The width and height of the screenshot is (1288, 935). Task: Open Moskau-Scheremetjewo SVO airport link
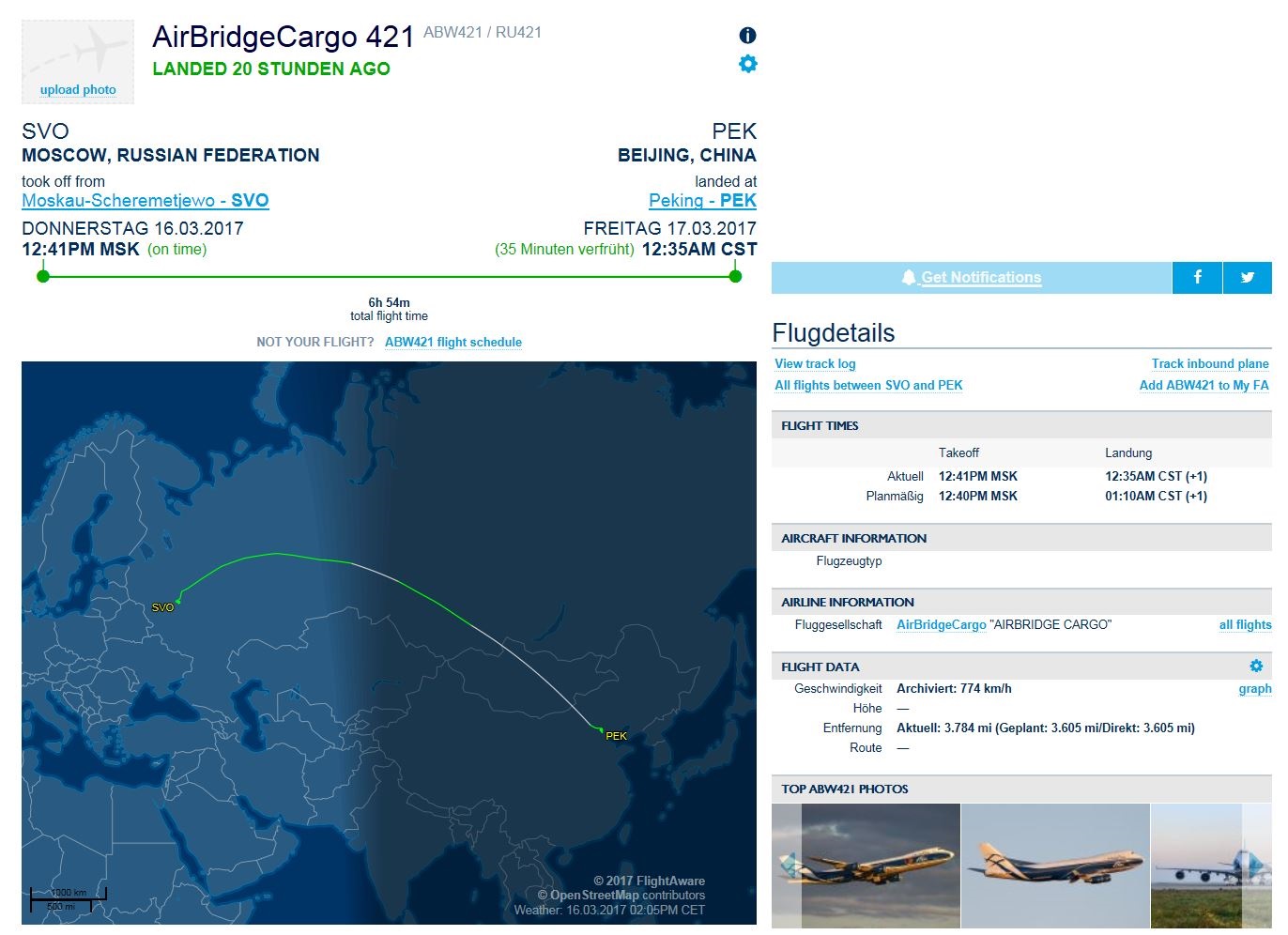pyautogui.click(x=146, y=201)
